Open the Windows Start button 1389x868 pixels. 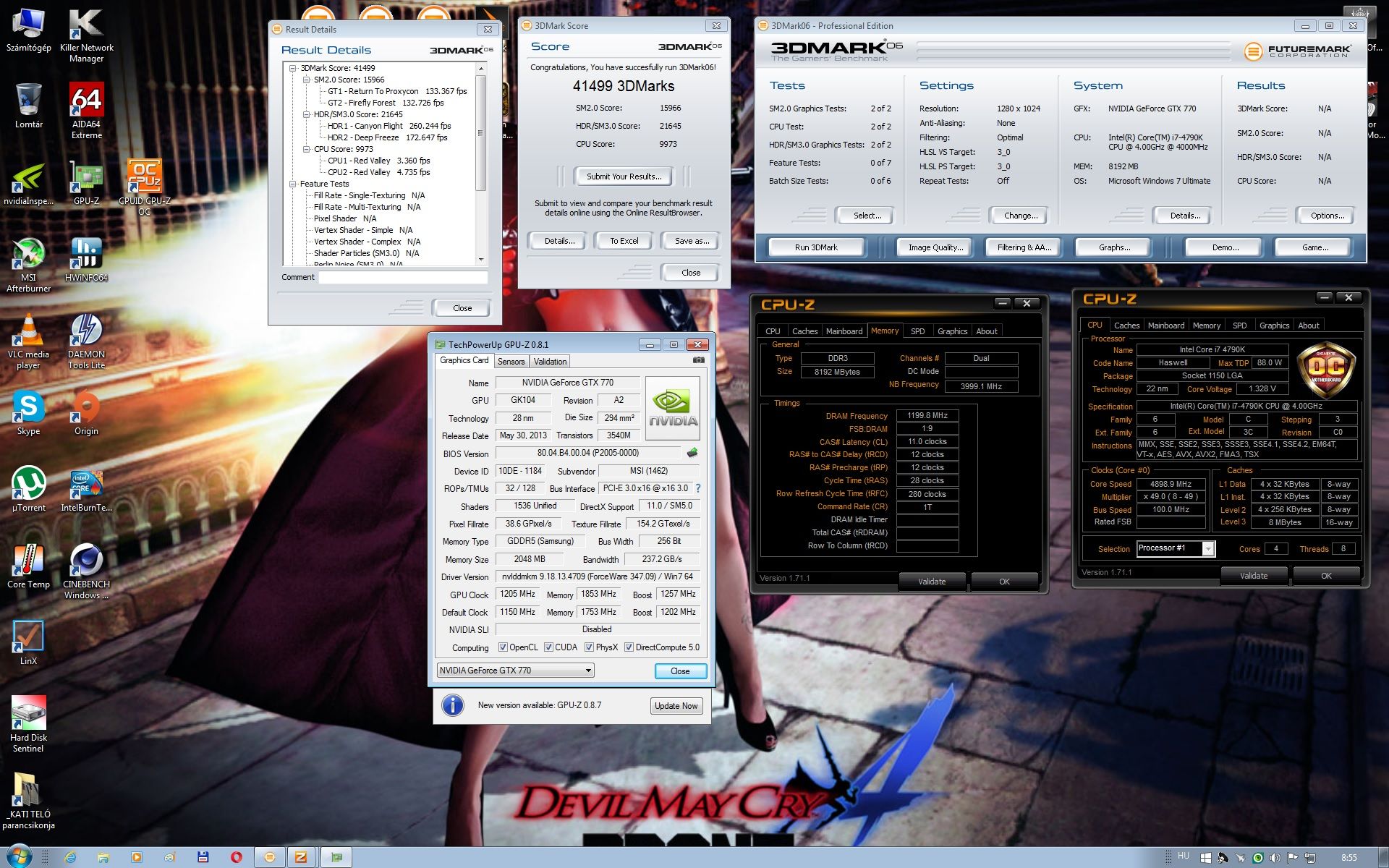[19, 857]
